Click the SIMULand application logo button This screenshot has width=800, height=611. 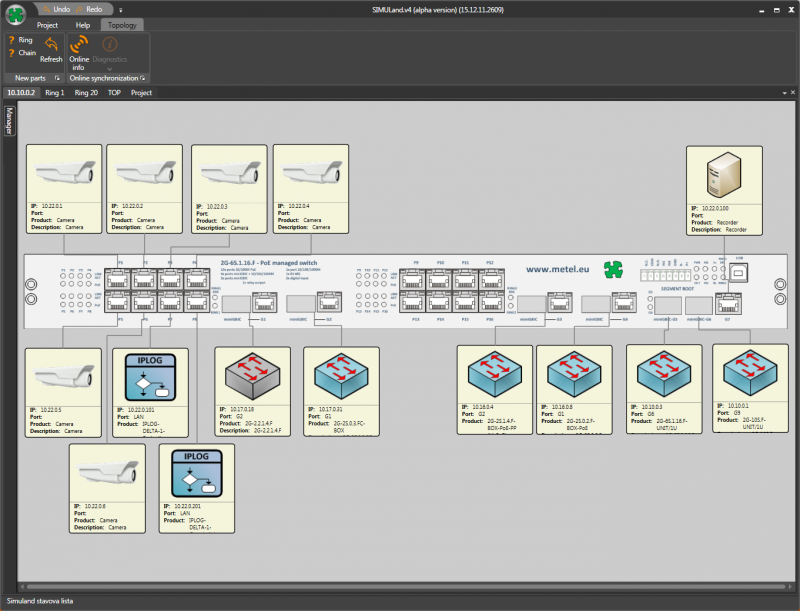14,13
